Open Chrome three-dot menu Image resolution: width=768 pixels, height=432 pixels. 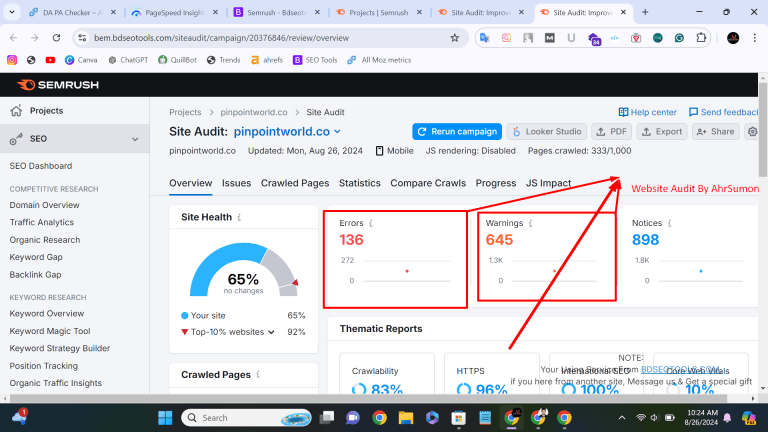754,38
